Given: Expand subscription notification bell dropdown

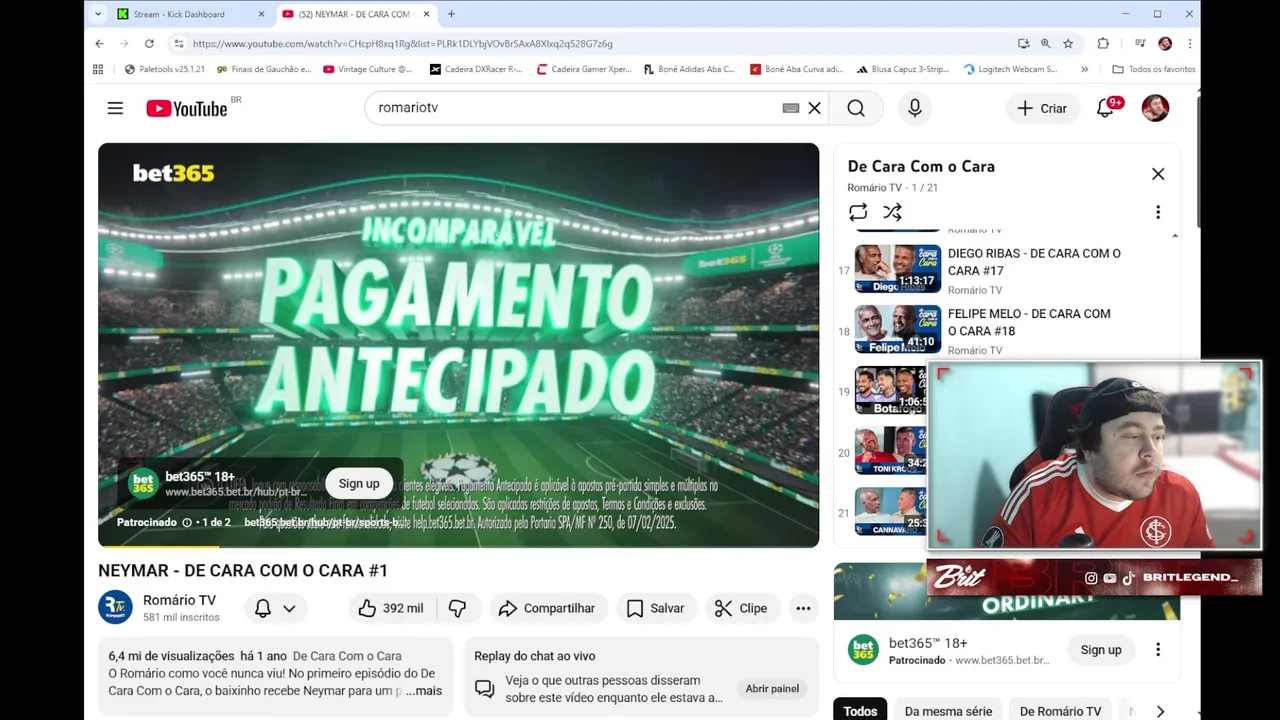Looking at the screenshot, I should (x=275, y=608).
